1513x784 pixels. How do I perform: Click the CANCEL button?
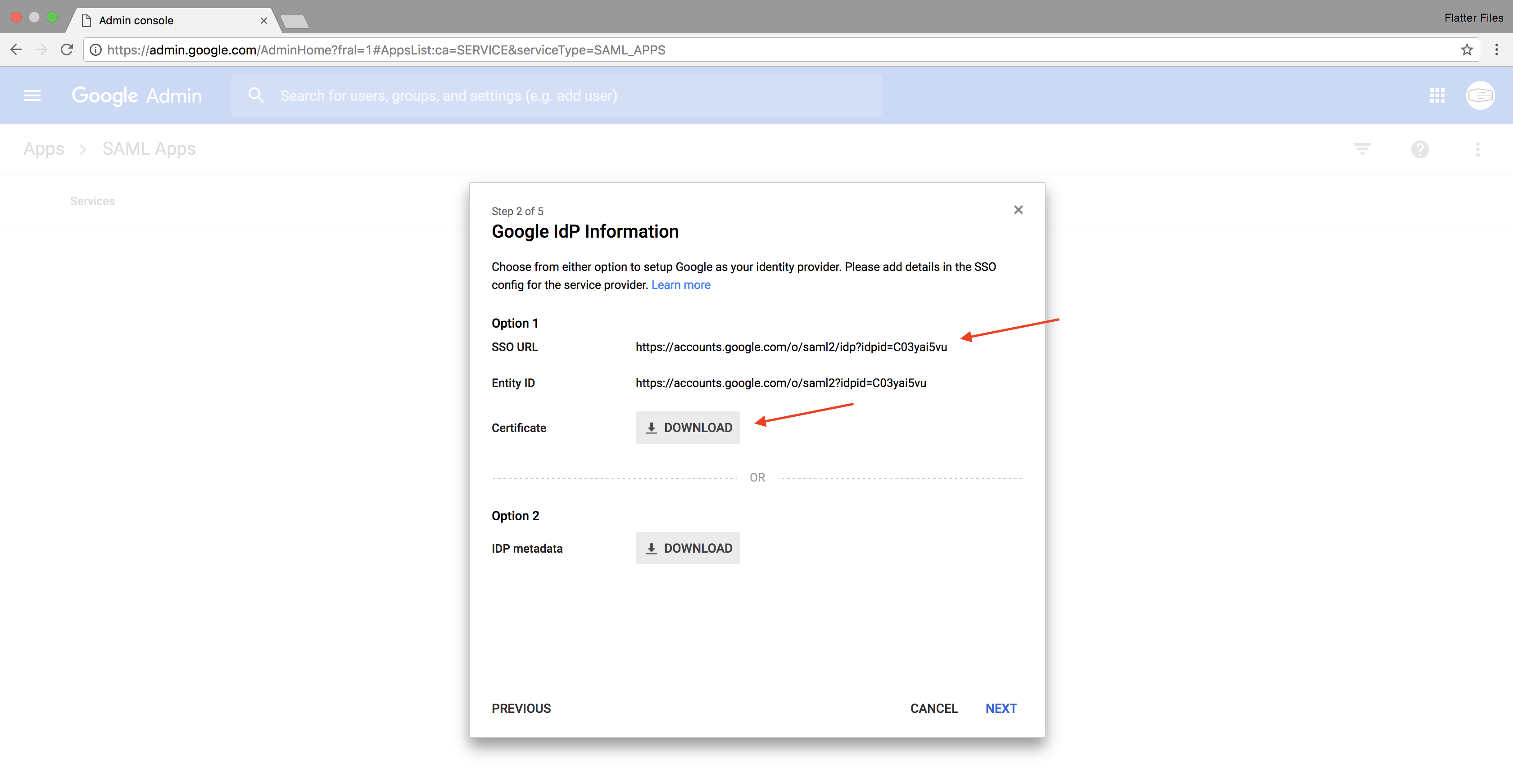[x=934, y=708]
